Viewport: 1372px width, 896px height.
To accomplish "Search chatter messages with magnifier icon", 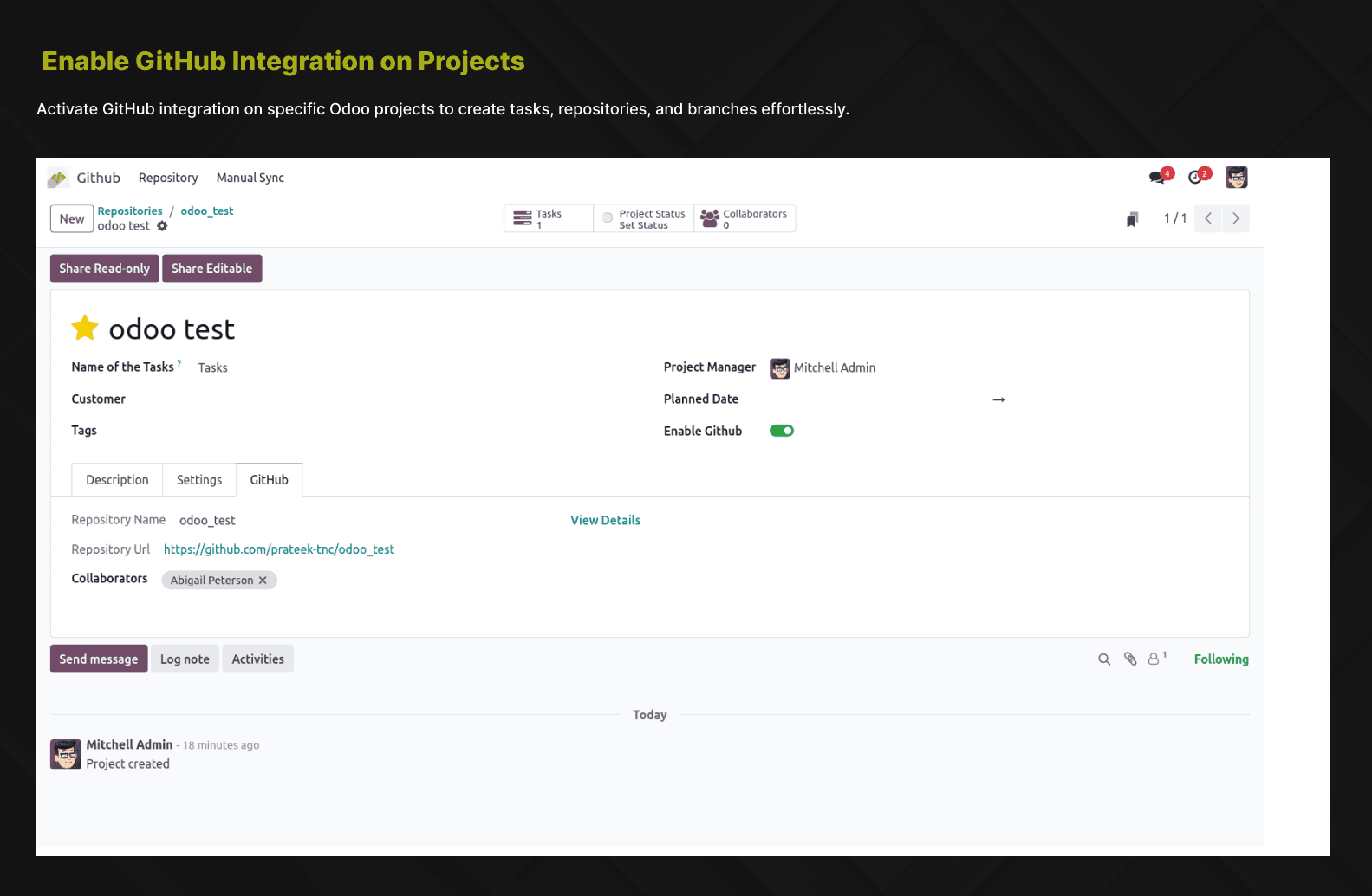I will point(1104,659).
